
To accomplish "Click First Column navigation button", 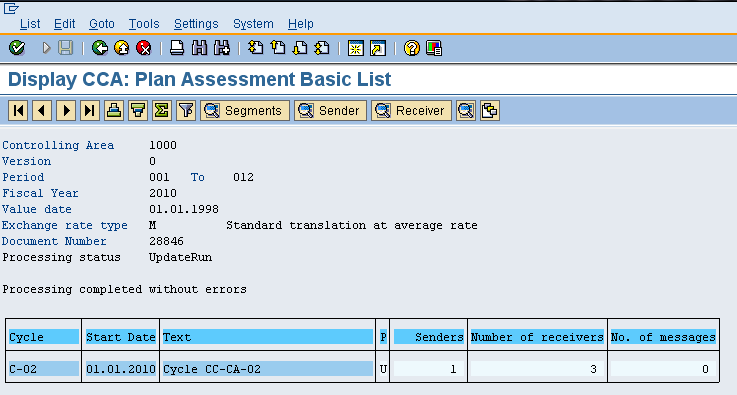I will pos(18,111).
